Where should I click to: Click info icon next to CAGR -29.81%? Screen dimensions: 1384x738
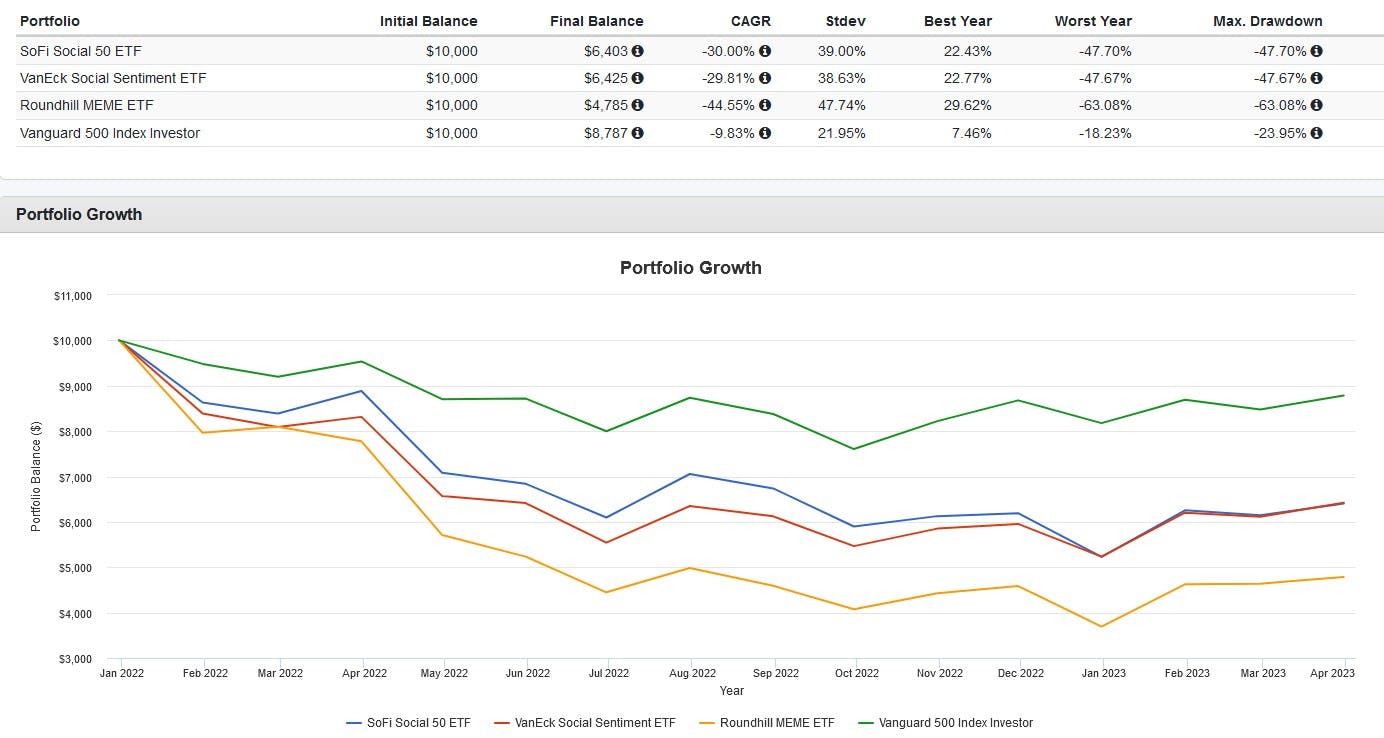coord(765,78)
